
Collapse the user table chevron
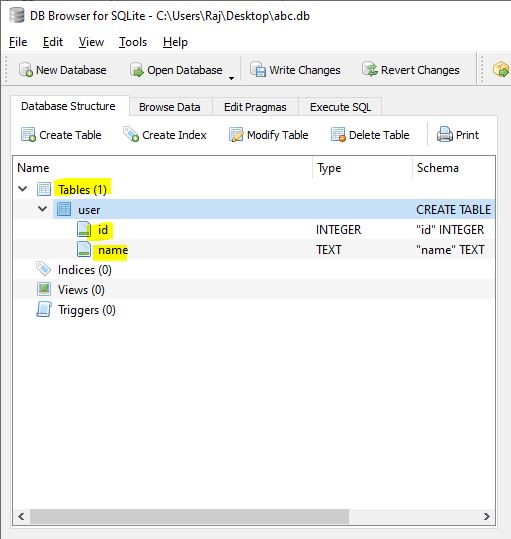coord(43,208)
